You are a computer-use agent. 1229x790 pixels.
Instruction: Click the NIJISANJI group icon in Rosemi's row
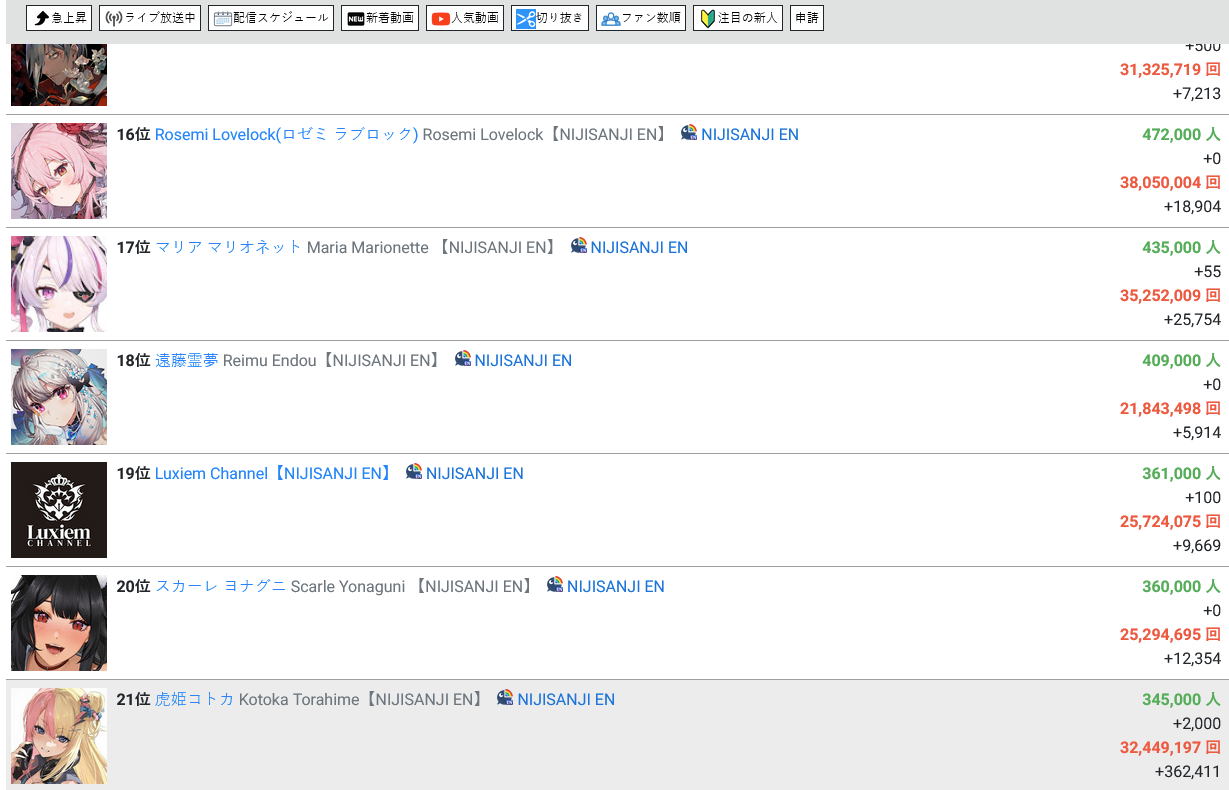pyautogui.click(x=689, y=133)
